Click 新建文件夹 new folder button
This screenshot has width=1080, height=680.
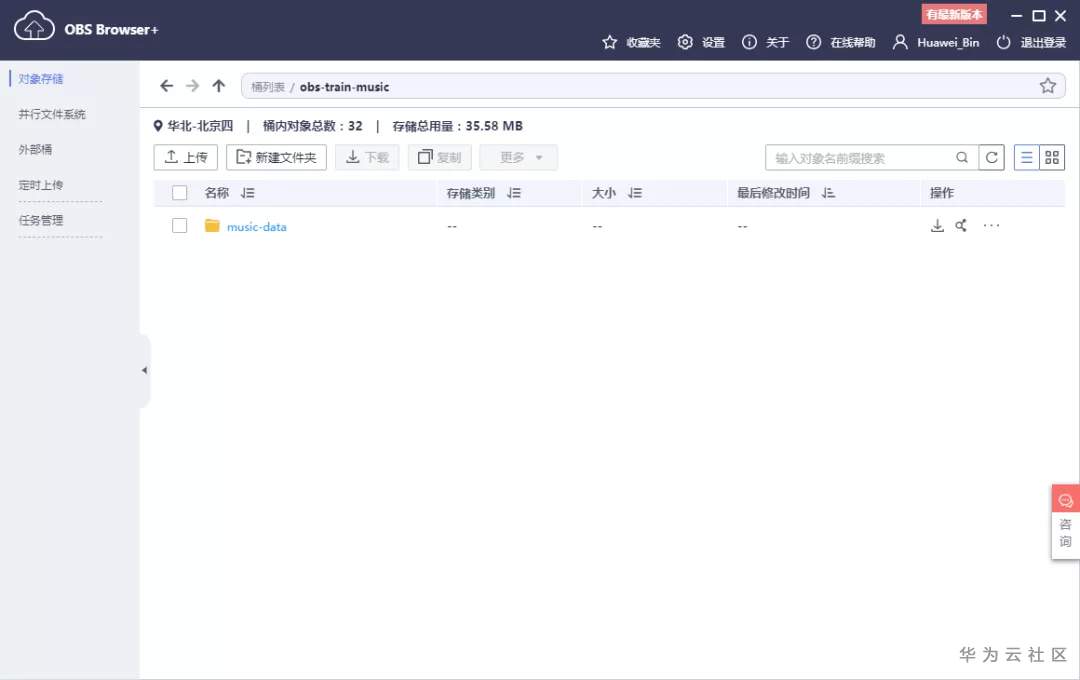(276, 157)
